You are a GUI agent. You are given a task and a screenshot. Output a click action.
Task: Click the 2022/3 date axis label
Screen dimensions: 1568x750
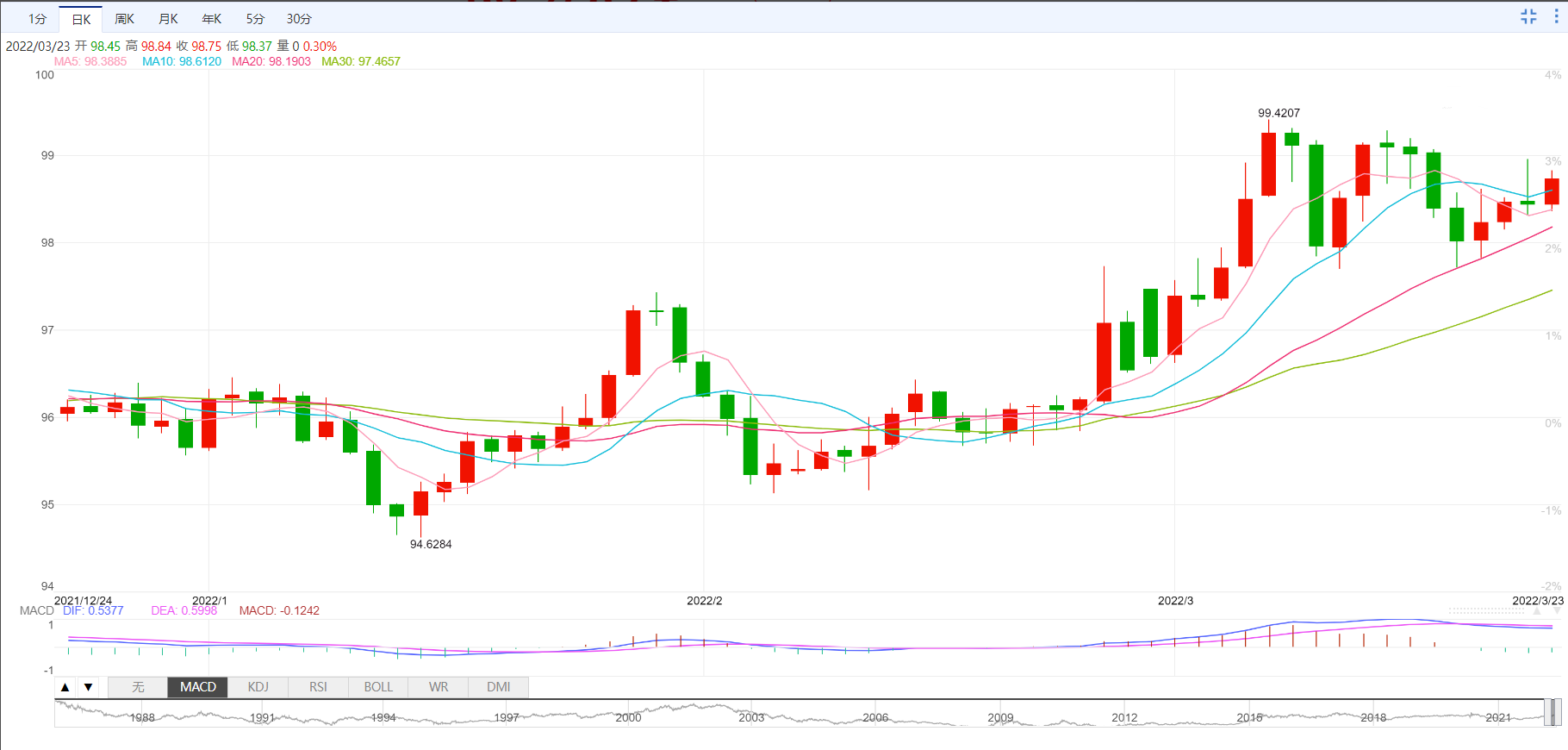point(1175,601)
